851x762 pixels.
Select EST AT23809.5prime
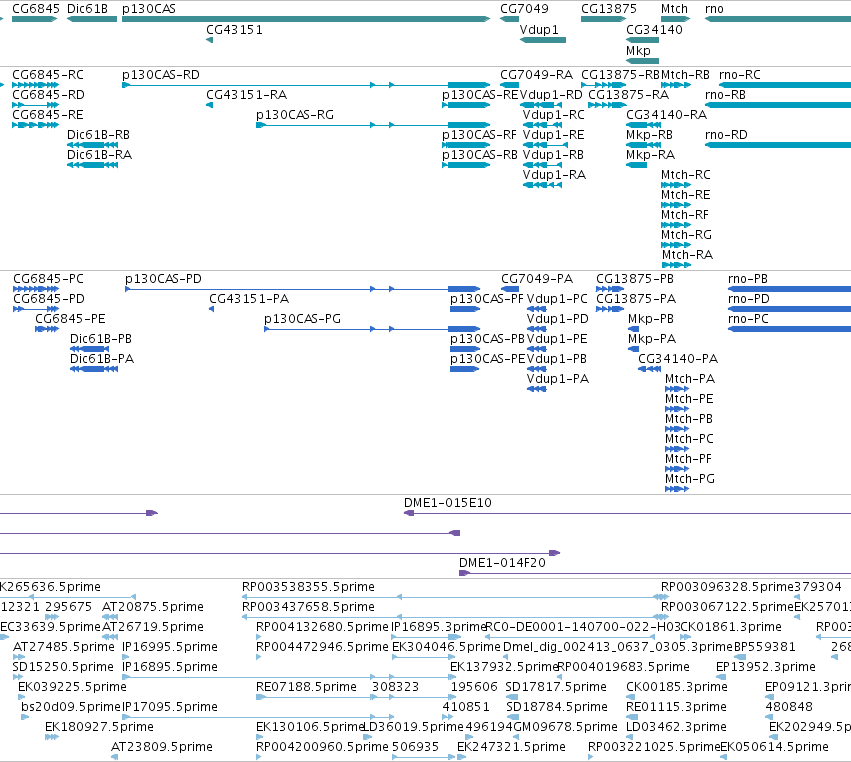(162, 747)
